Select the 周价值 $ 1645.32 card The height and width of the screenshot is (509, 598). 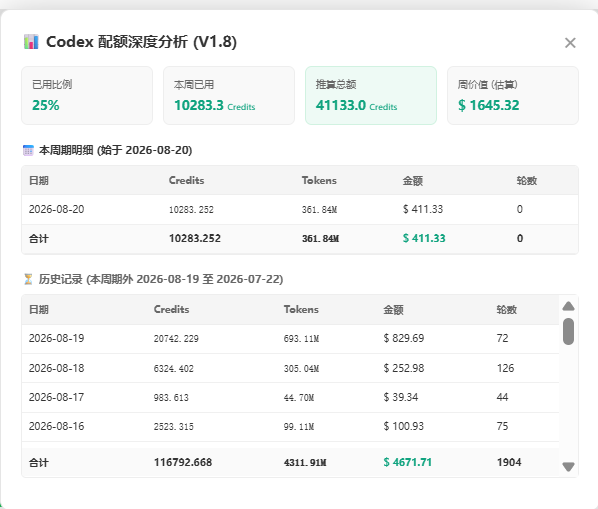pyautogui.click(x=513, y=95)
